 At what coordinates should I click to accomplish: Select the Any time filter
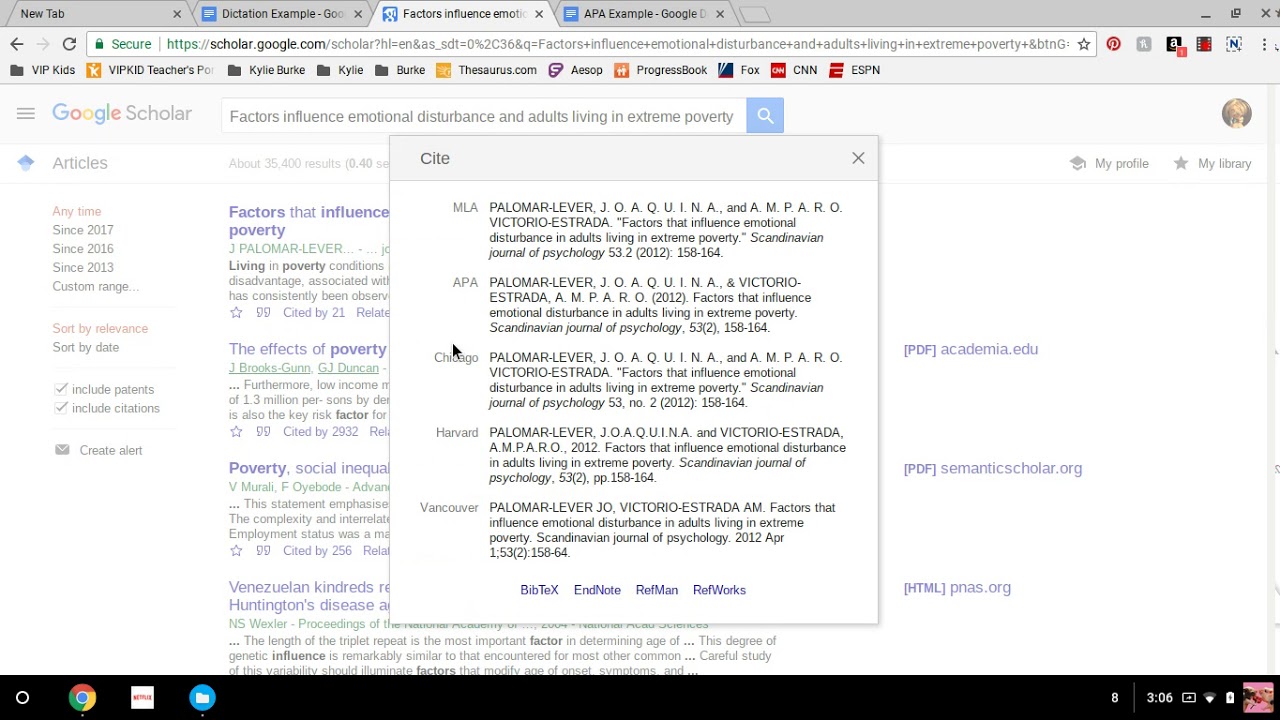point(77,211)
